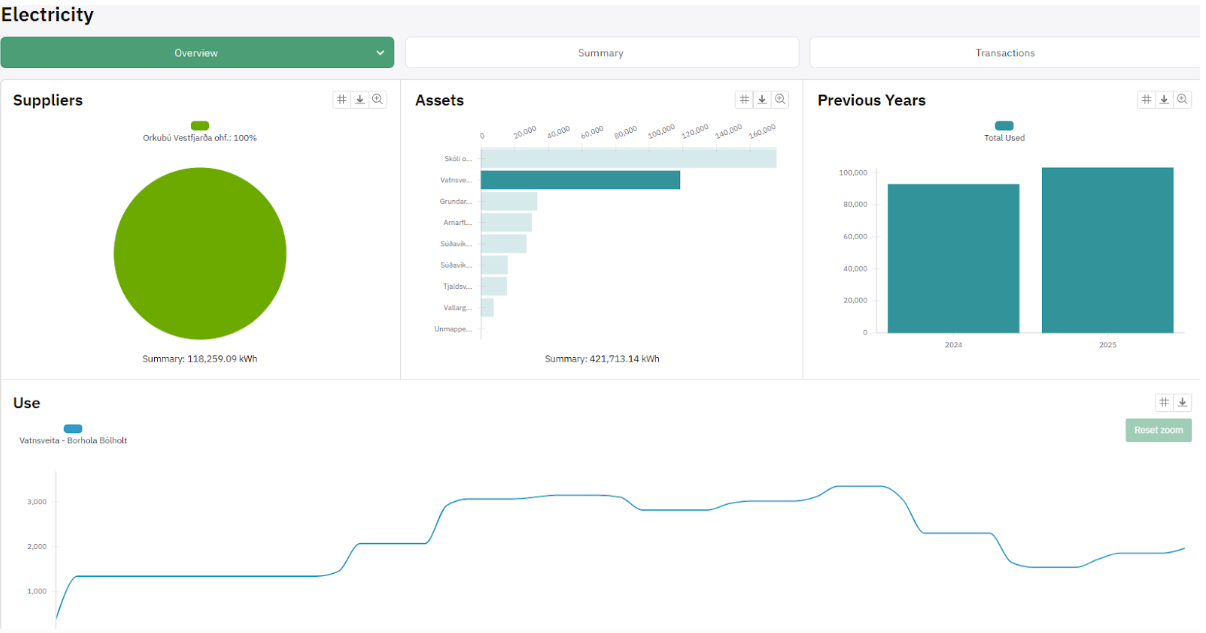Click the Assets panel title

click(440, 100)
